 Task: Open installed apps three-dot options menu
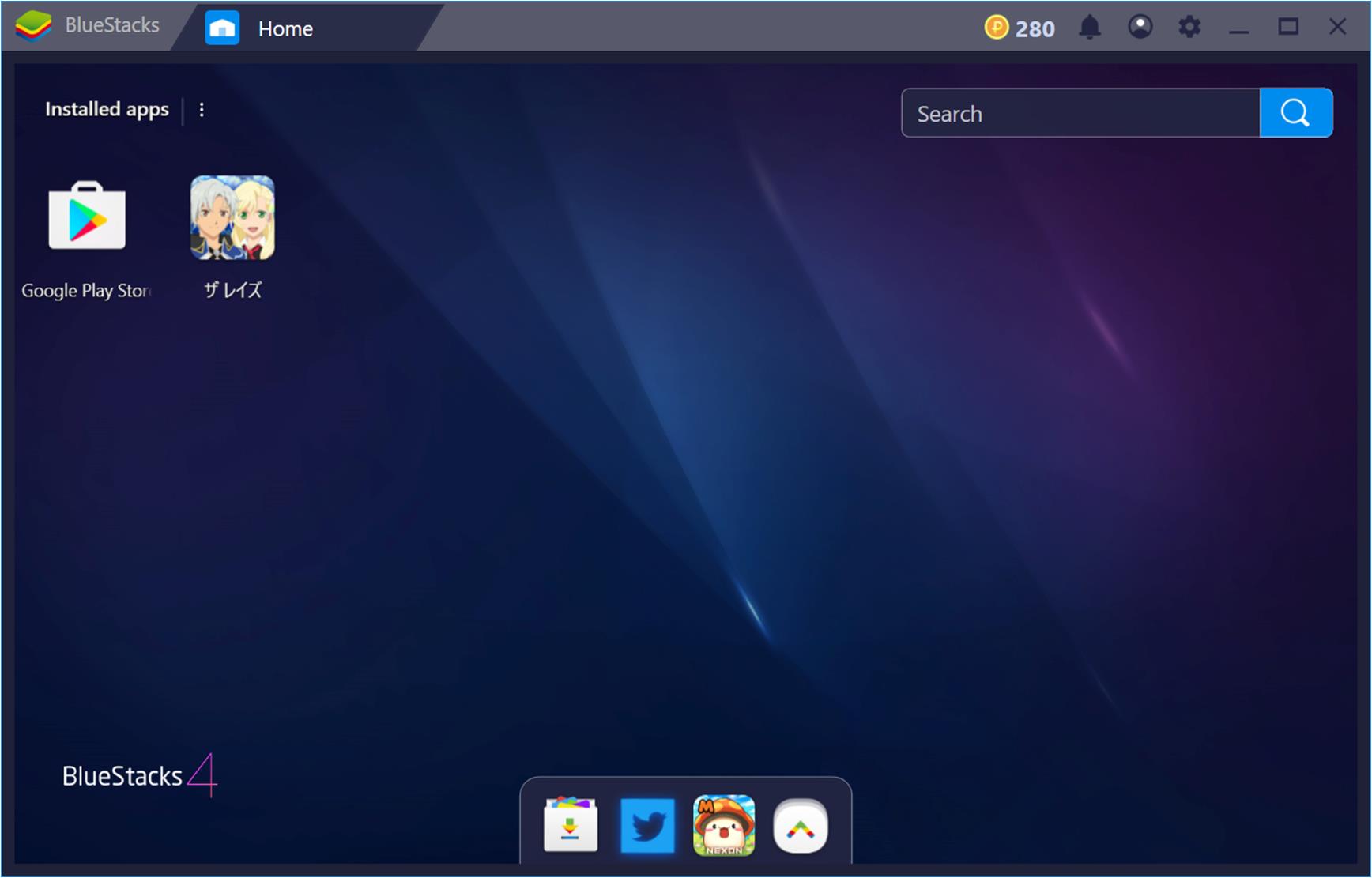(x=202, y=110)
